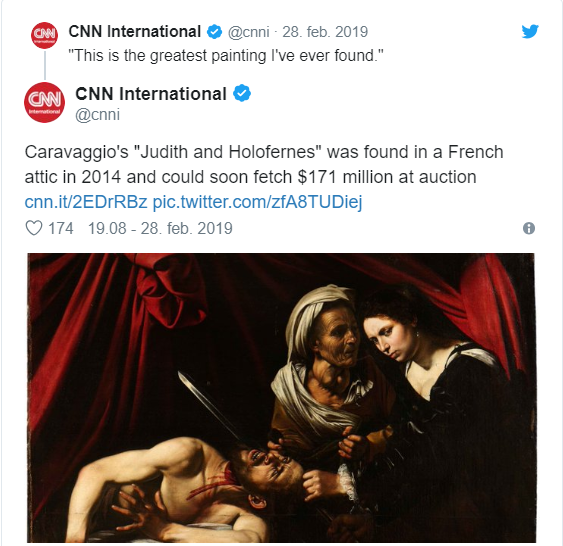The height and width of the screenshot is (546, 563).
Task: Click the 174 likes count
Action: (61, 229)
